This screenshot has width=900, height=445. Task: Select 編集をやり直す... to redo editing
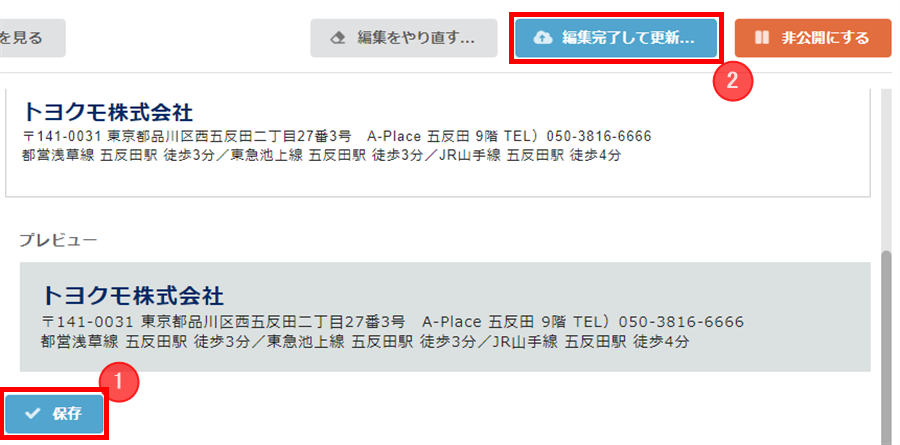click(404, 38)
